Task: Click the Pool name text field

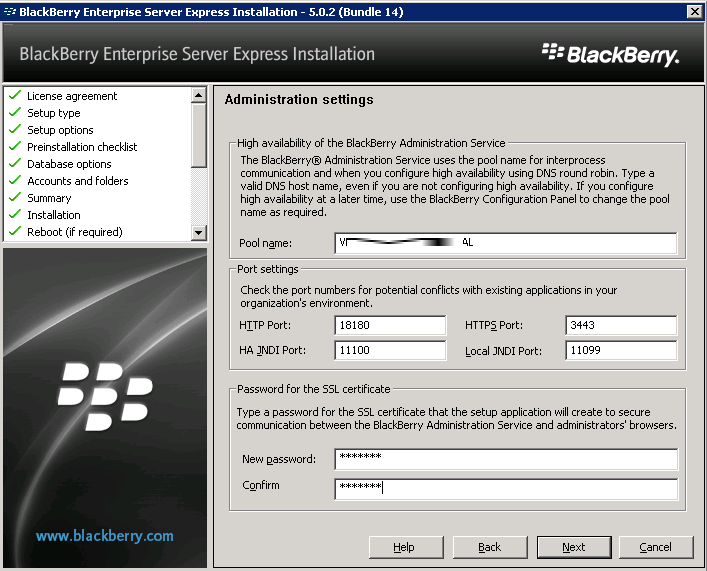Action: [x=506, y=243]
